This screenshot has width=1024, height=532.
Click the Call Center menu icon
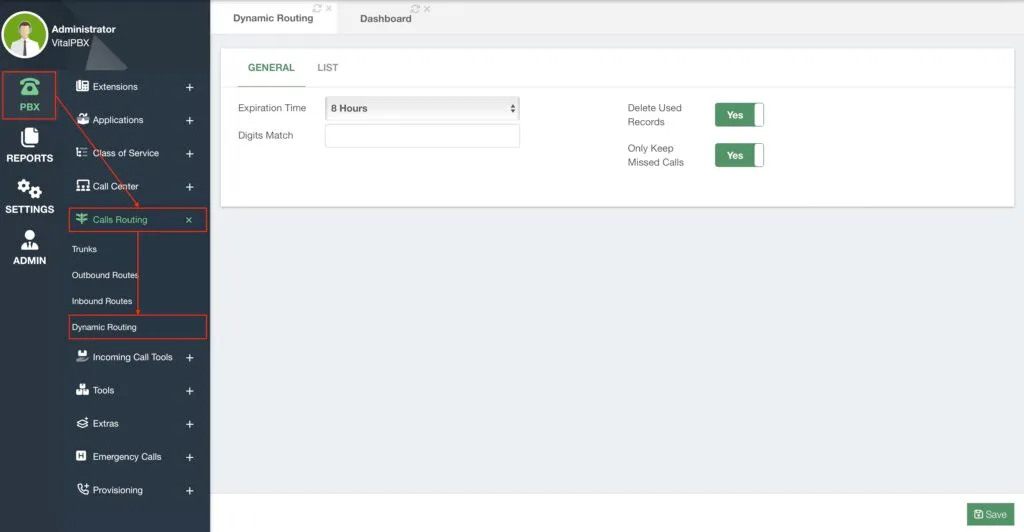coord(82,186)
